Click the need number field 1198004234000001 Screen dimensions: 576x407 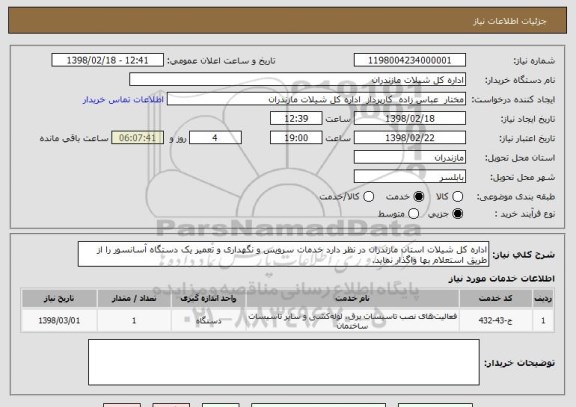pos(410,60)
